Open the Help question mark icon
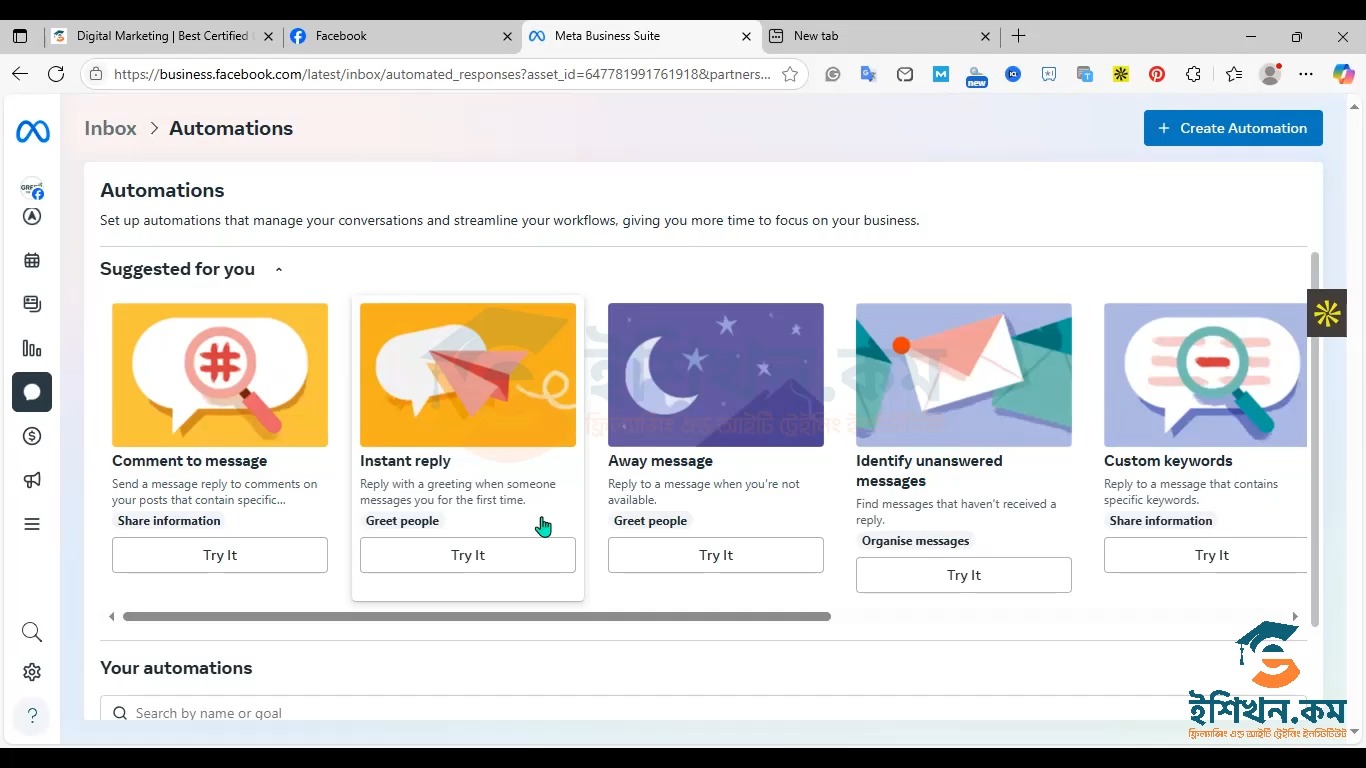This screenshot has height=768, width=1366. pyautogui.click(x=32, y=715)
